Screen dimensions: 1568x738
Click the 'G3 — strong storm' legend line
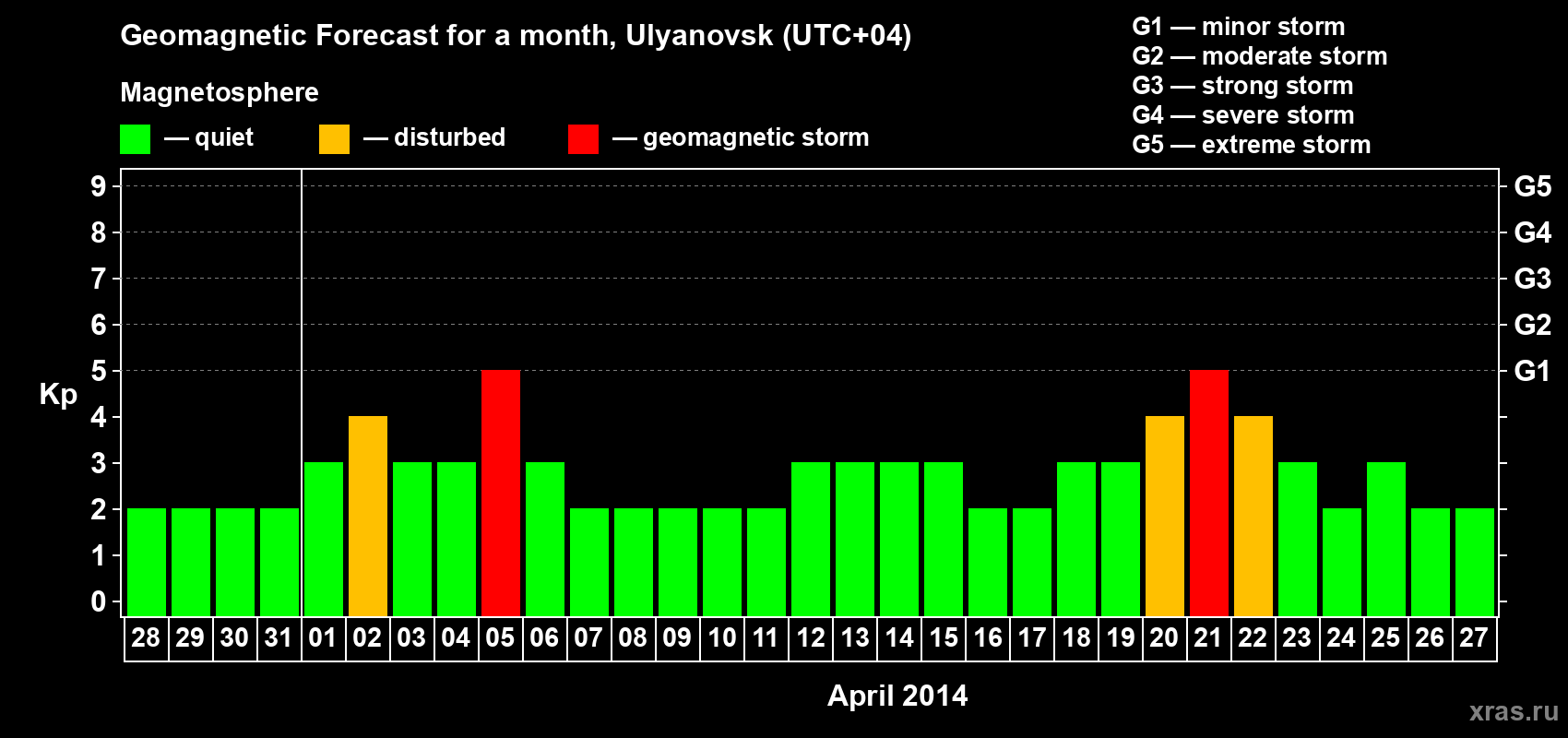click(1242, 86)
